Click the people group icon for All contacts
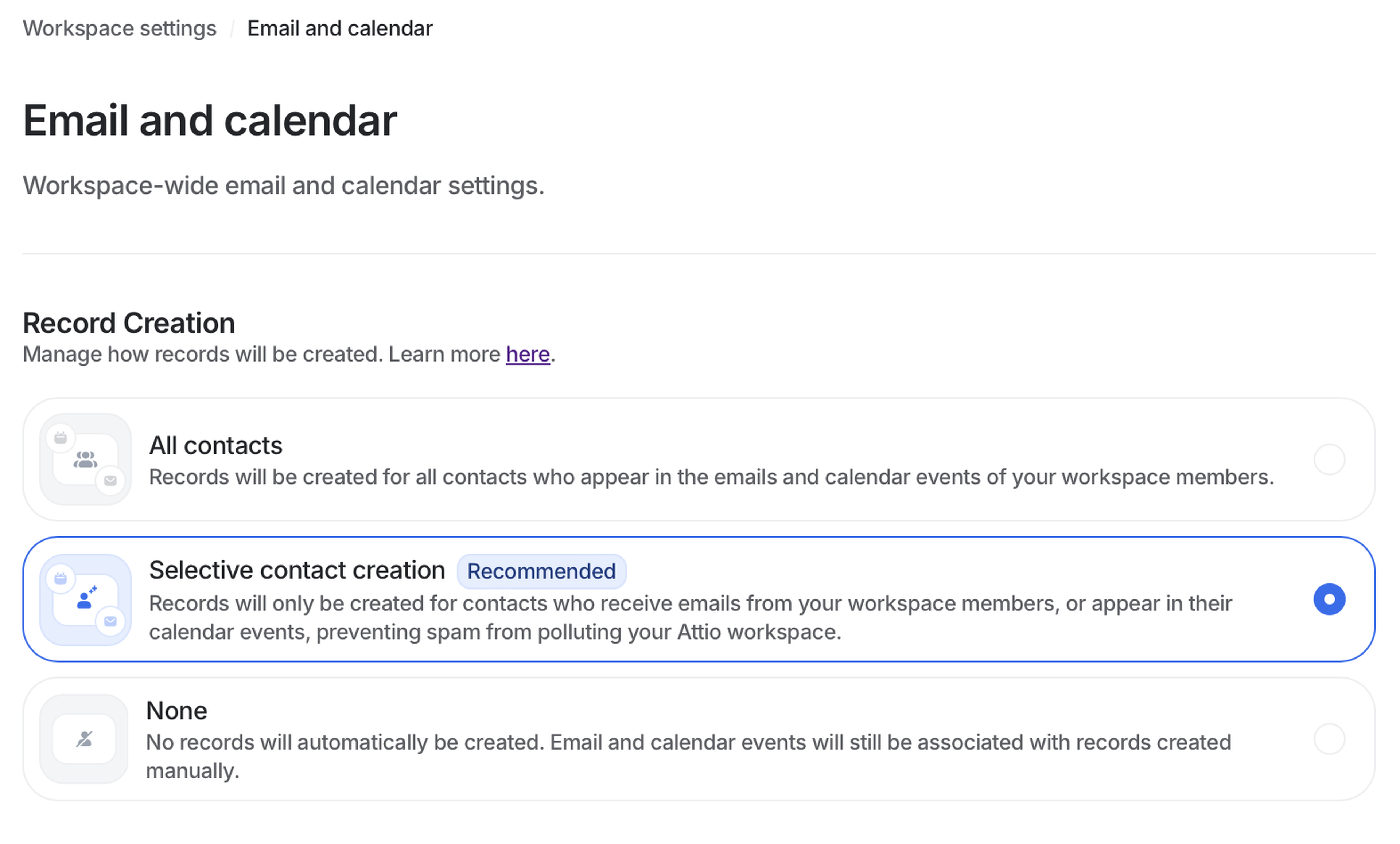Screen dimensions: 1400x844 [x=85, y=459]
